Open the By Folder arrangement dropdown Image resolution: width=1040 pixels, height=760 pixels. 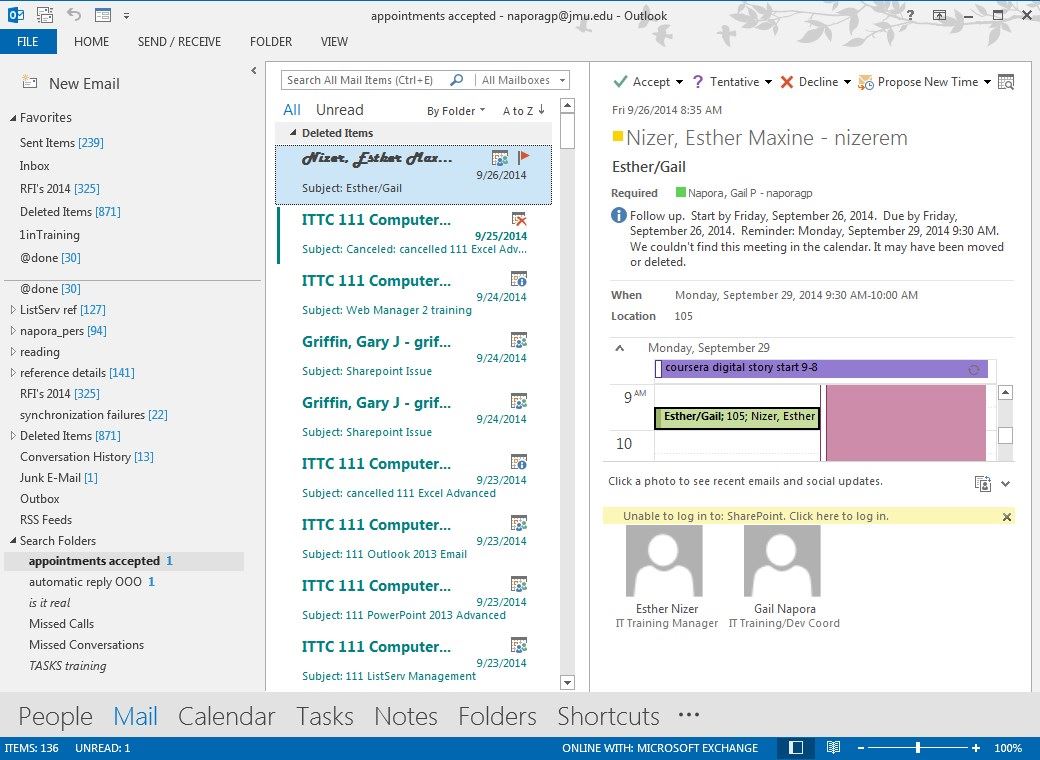pyautogui.click(x=456, y=111)
